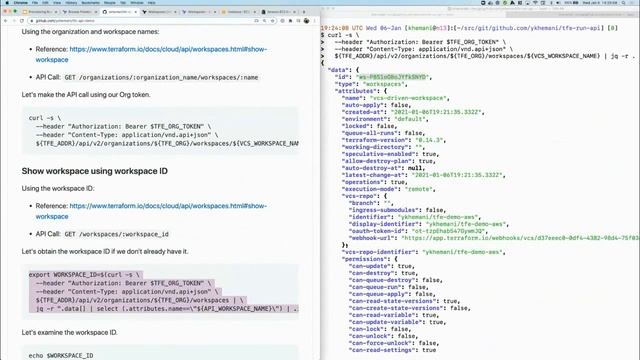Image resolution: width=640 pixels, height=360 pixels.
Task: Switch to the Instances EC2 tab
Action: (238, 12)
